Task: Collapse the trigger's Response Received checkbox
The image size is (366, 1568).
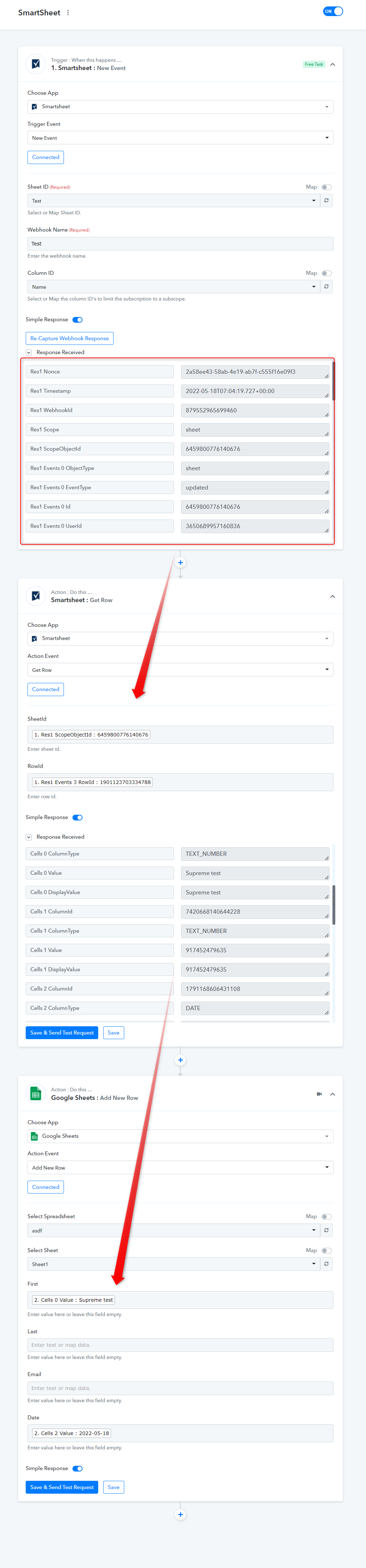Action: pyautogui.click(x=29, y=353)
